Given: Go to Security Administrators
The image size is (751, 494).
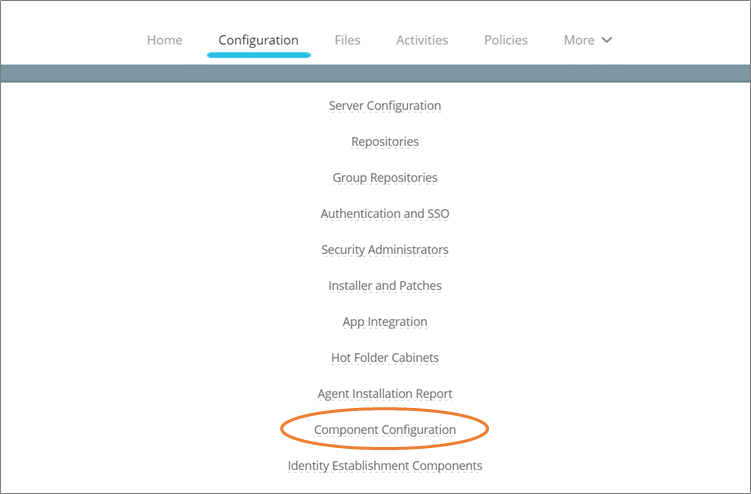Looking at the screenshot, I should [x=385, y=249].
